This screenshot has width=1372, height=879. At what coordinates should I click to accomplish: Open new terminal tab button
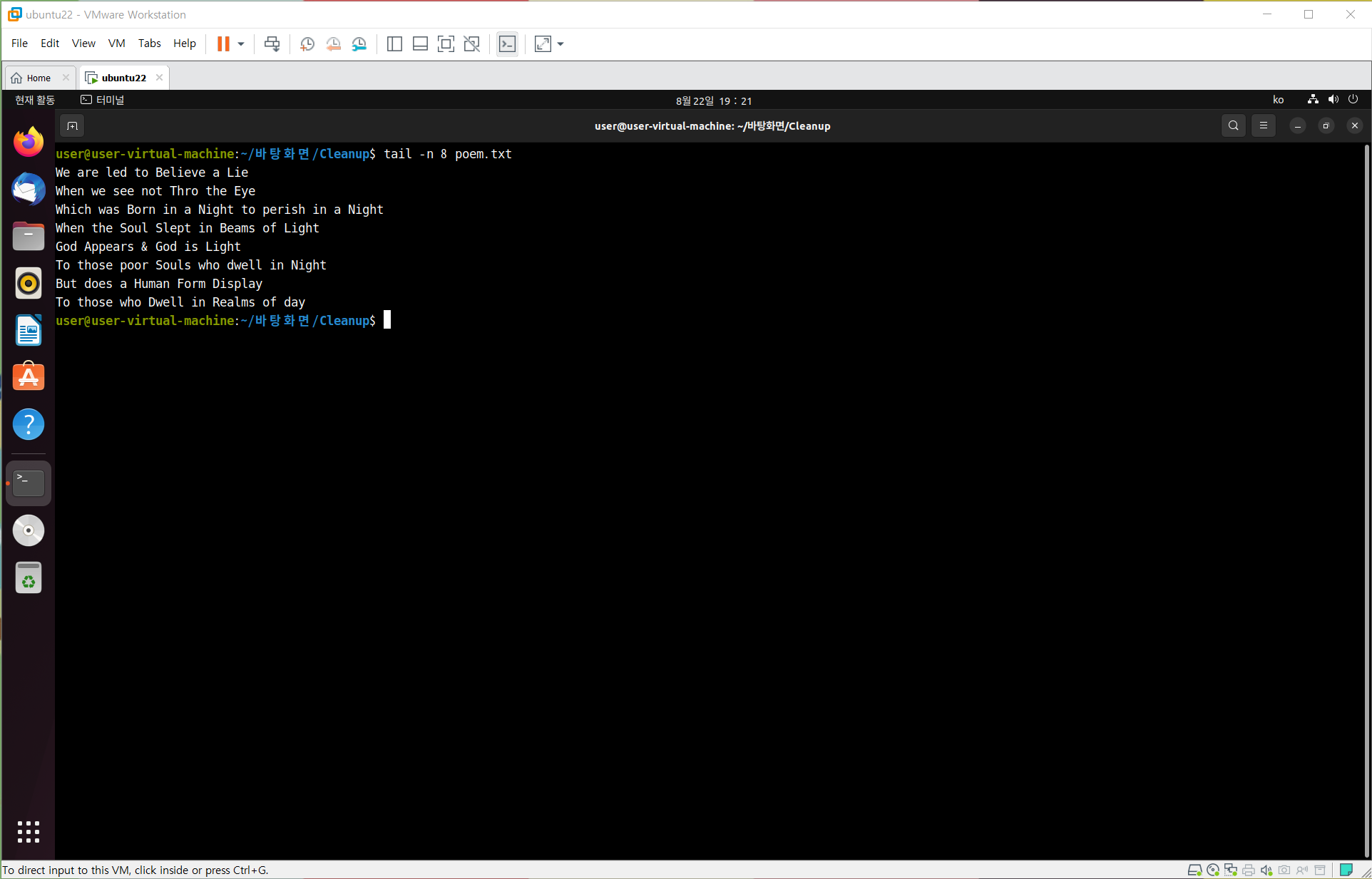pyautogui.click(x=72, y=126)
